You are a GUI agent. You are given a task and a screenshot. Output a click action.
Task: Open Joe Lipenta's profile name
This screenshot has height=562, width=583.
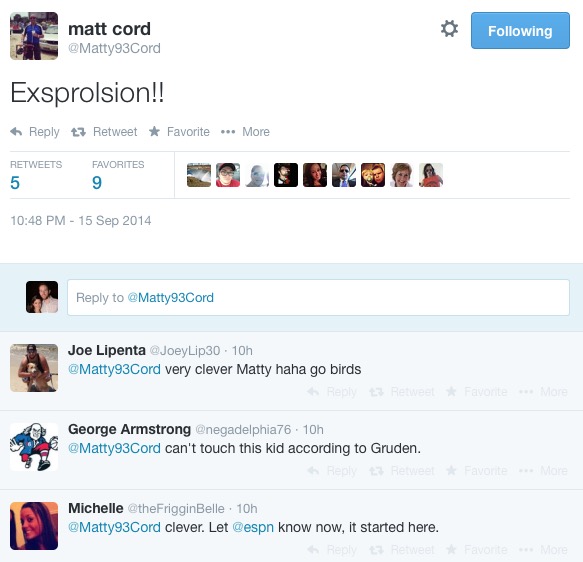[107, 350]
